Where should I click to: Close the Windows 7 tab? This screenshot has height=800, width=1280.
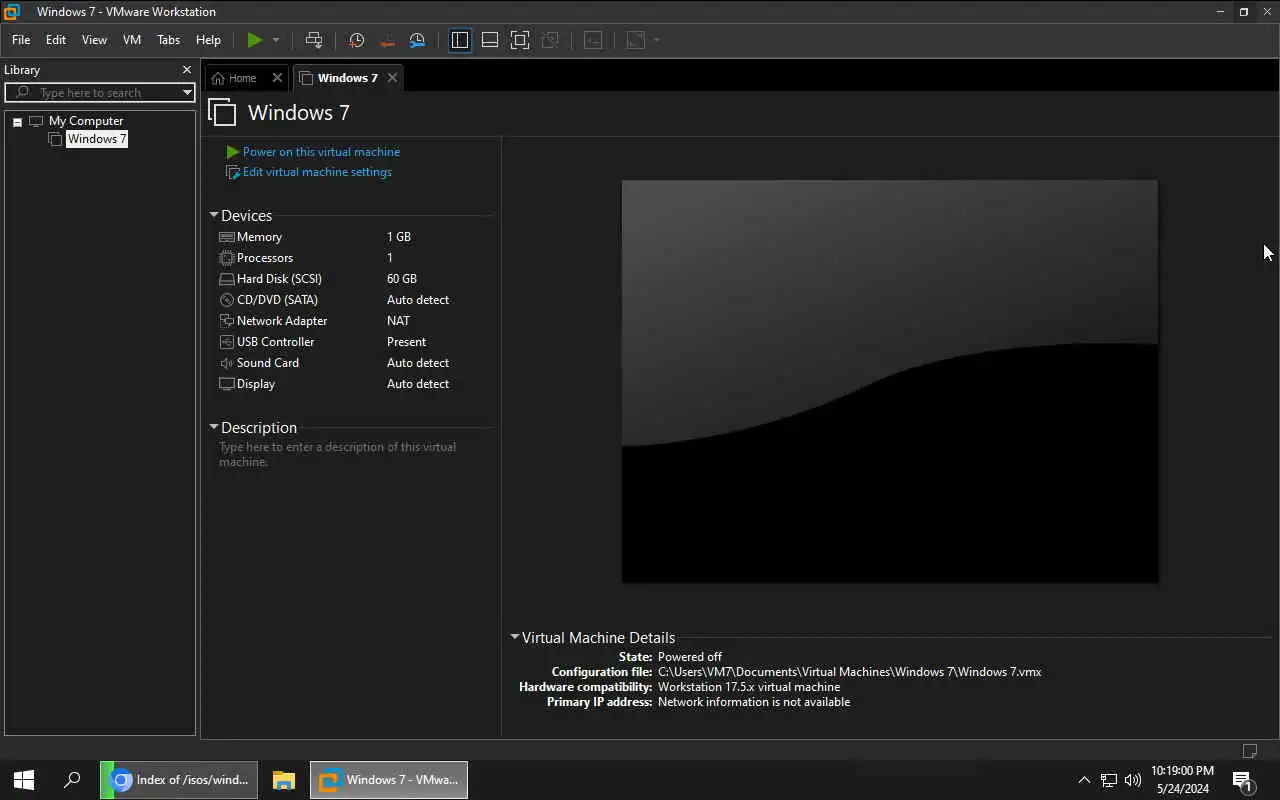coord(392,78)
